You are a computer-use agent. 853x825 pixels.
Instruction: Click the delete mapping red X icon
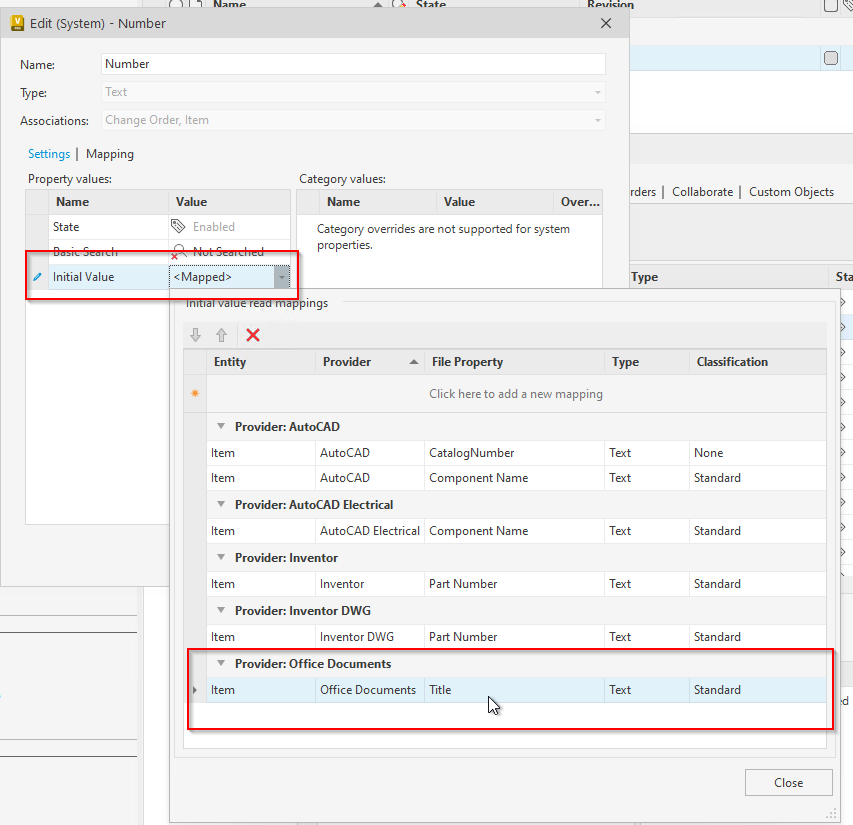253,336
